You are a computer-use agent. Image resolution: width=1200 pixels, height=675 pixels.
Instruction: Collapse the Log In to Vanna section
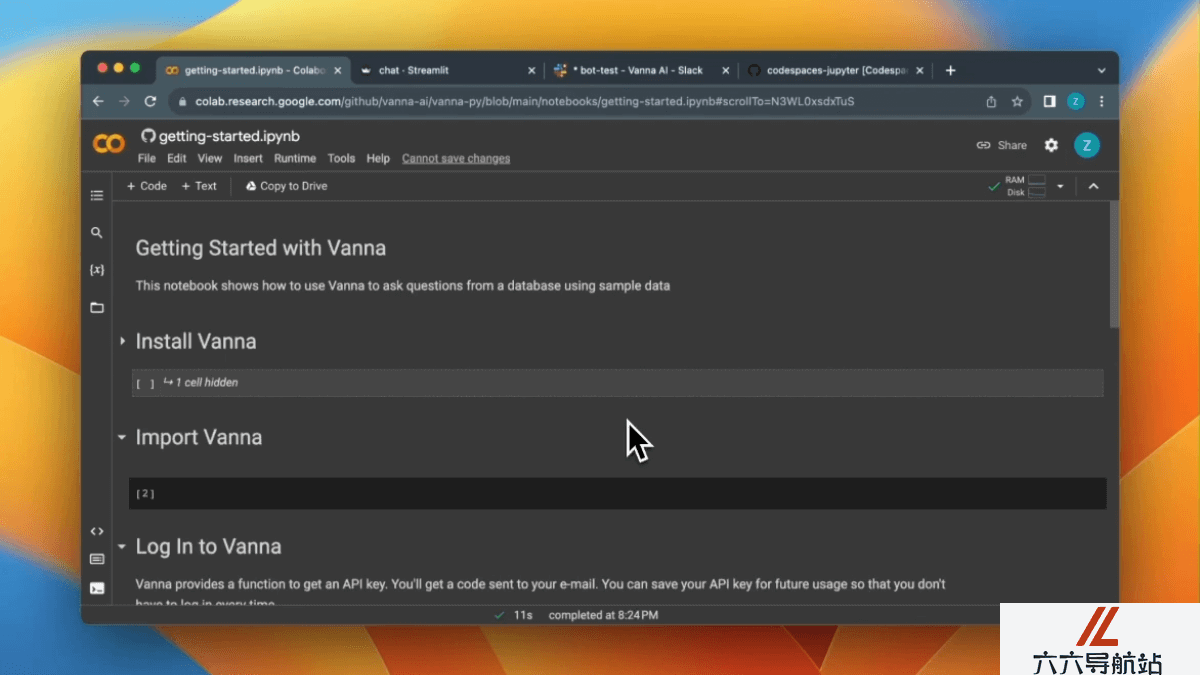122,546
